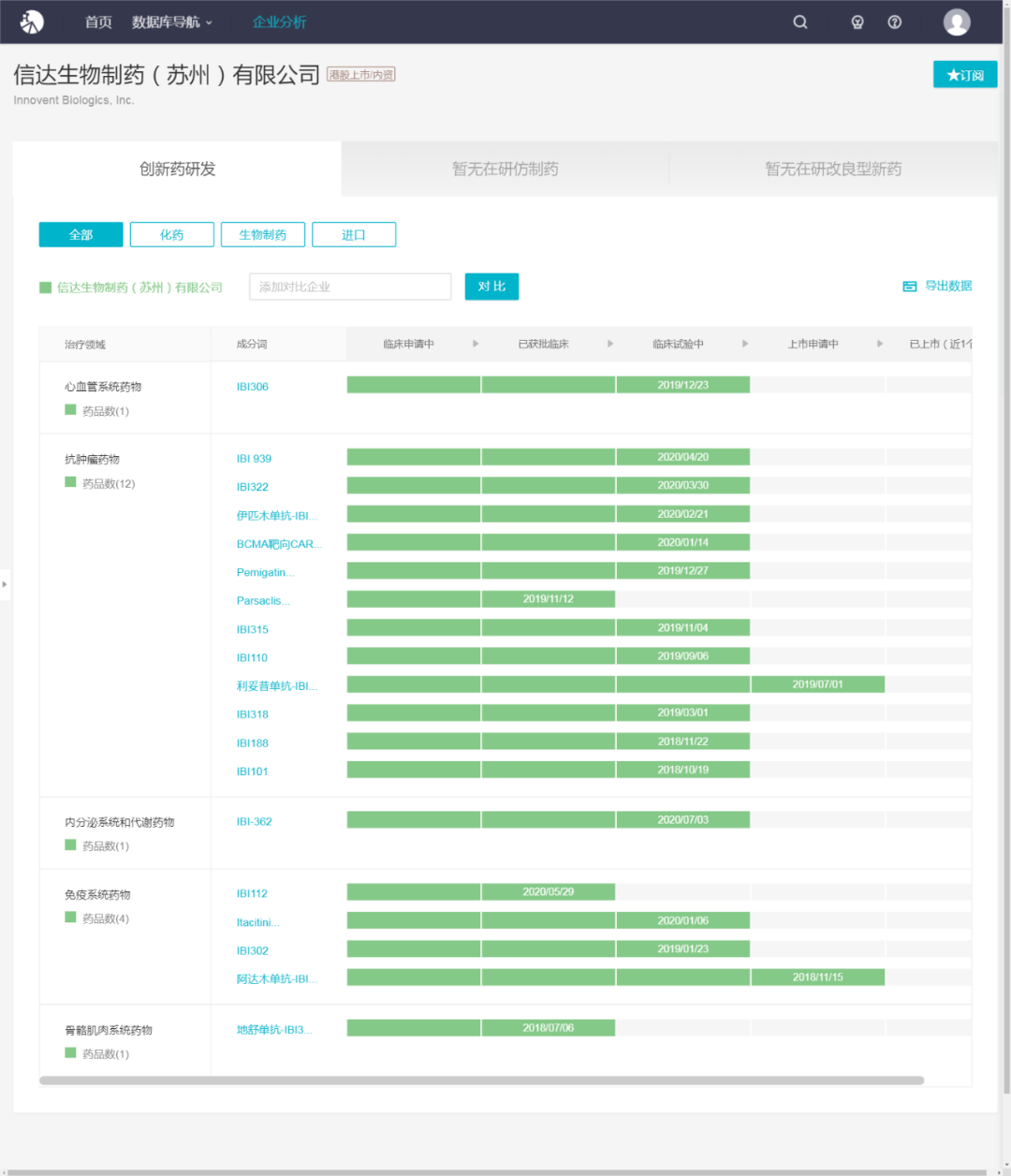Viewport: 1011px width, 1176px height.
Task: Click the 对比 compare button
Action: [491, 287]
